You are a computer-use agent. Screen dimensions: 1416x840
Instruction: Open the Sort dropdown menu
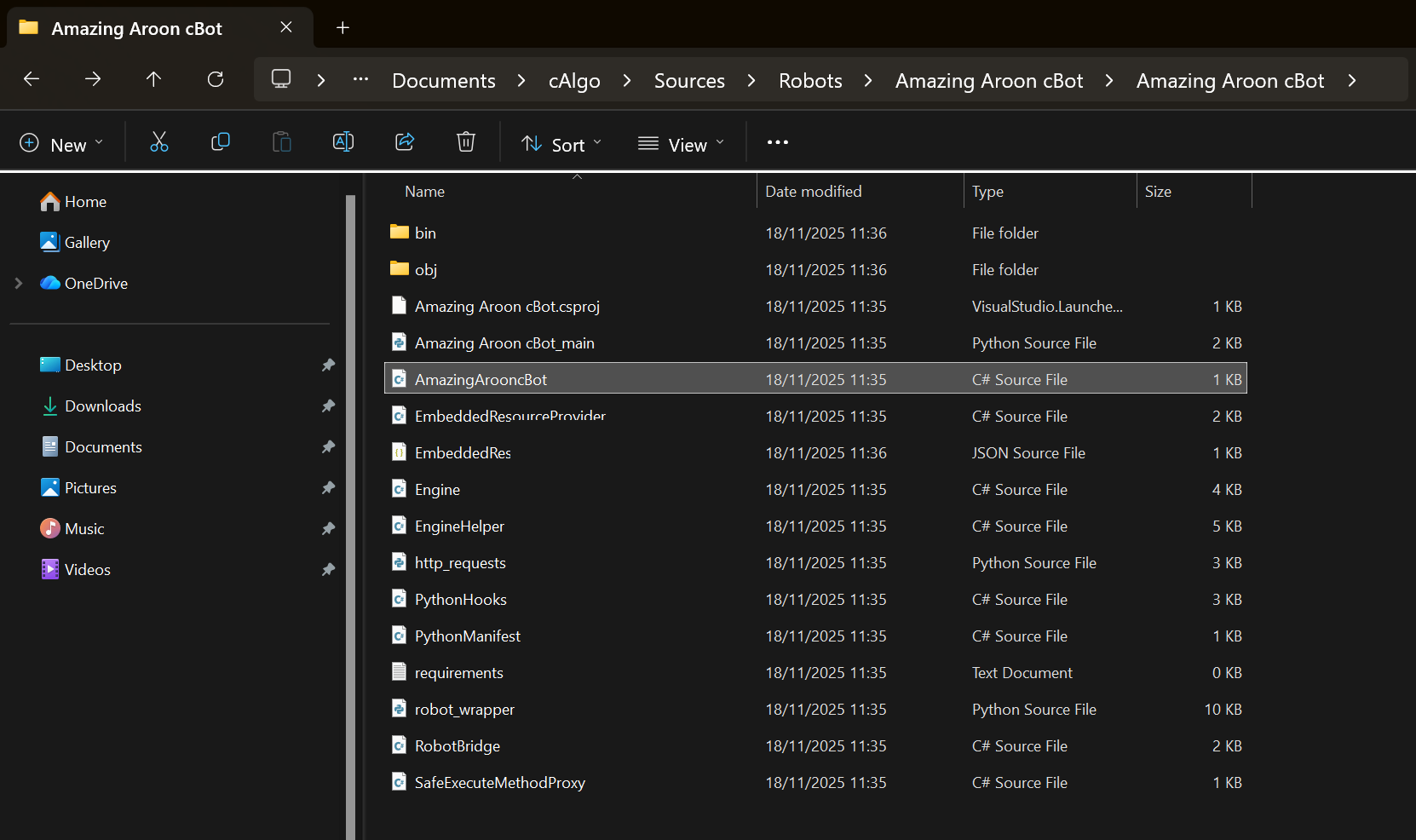point(561,145)
